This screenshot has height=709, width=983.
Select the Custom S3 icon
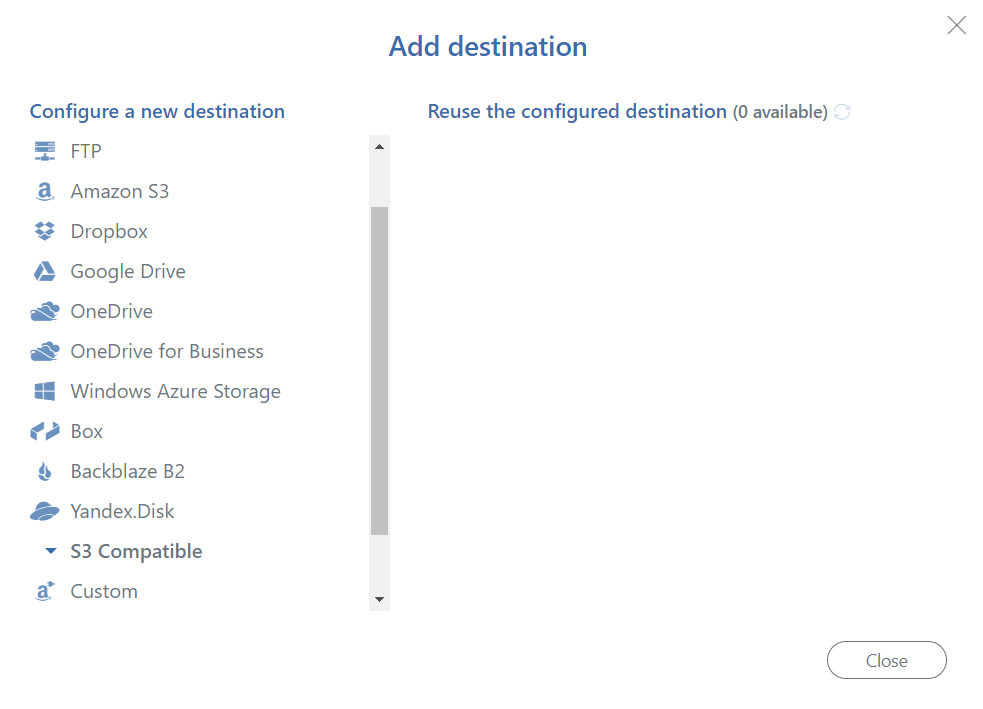[44, 591]
